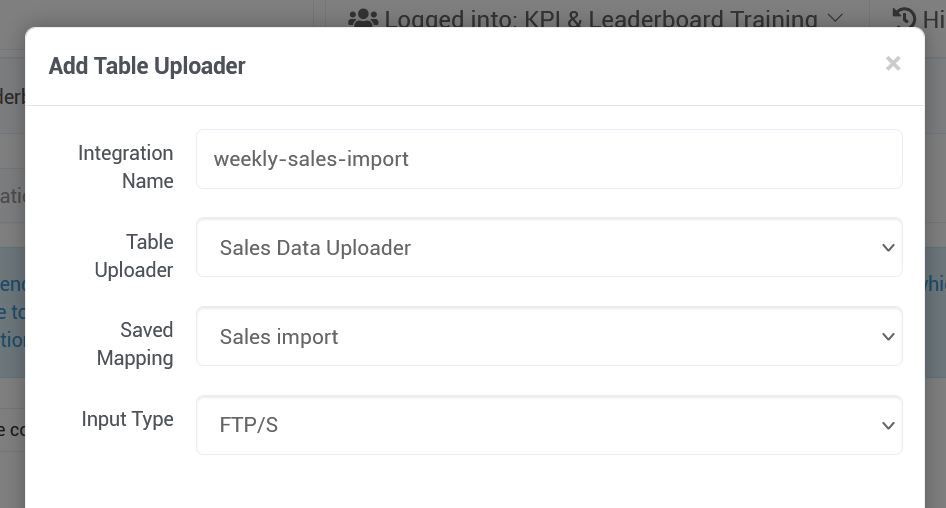946x508 pixels.
Task: Focus the Integration Name text field
Action: point(549,159)
